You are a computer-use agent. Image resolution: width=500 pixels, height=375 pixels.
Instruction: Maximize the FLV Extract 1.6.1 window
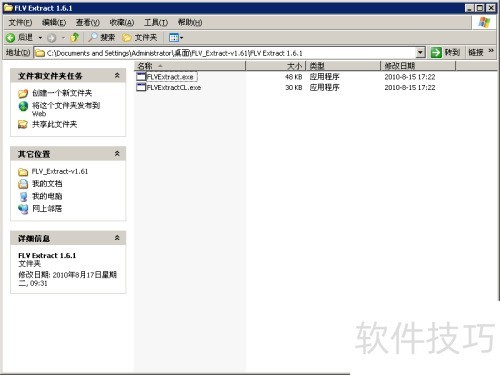[x=480, y=8]
